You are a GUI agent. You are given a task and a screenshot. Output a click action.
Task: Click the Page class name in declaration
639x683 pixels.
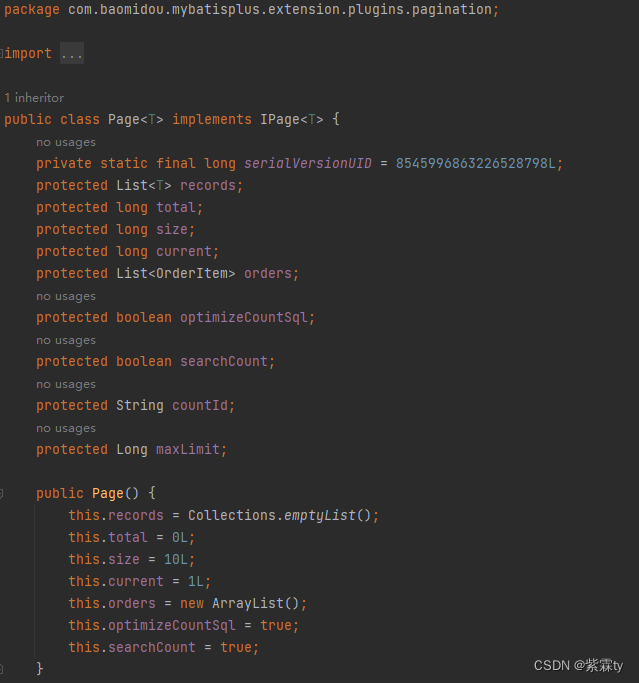(124, 120)
